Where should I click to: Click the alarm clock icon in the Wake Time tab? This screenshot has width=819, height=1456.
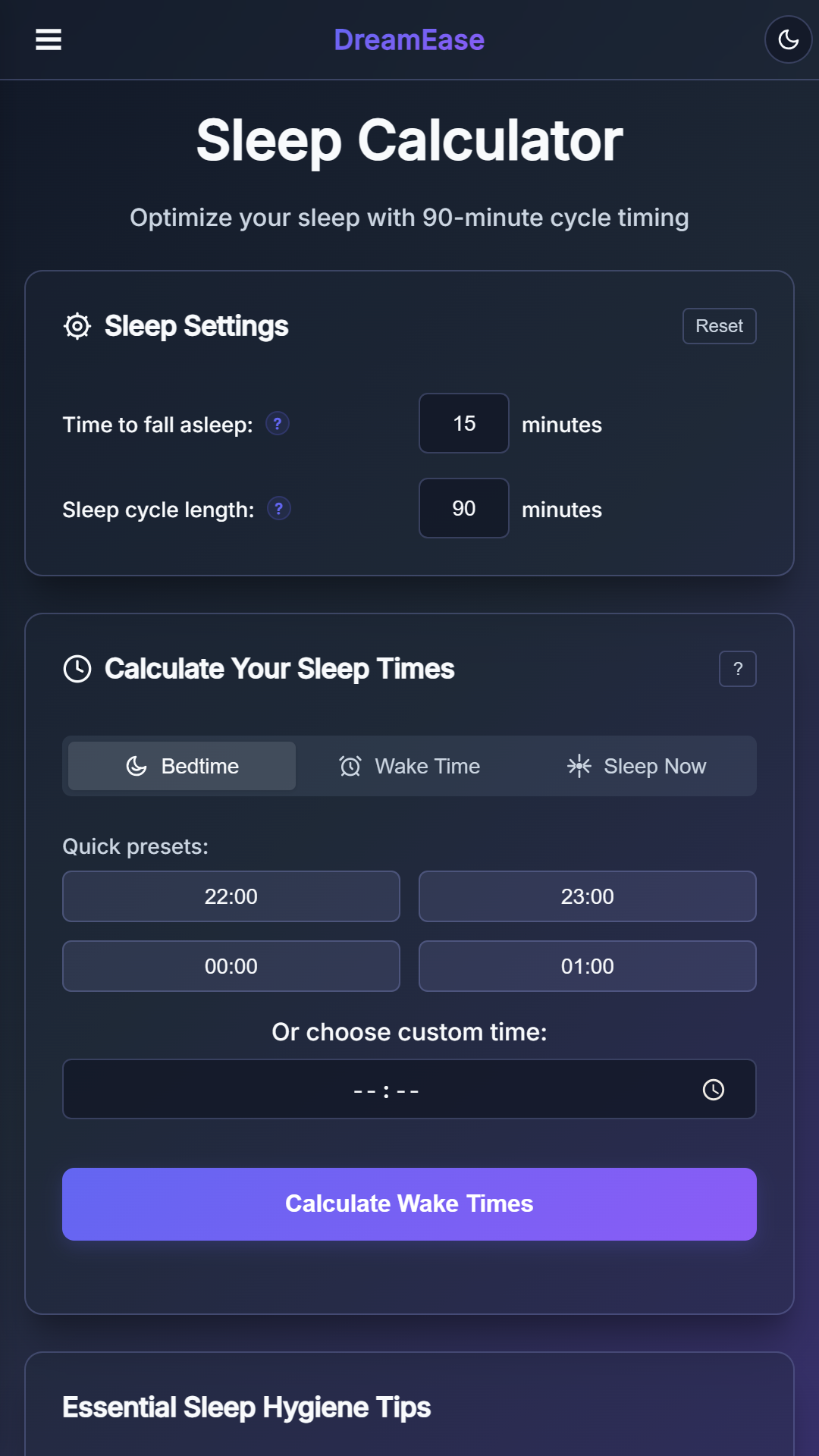click(x=350, y=766)
